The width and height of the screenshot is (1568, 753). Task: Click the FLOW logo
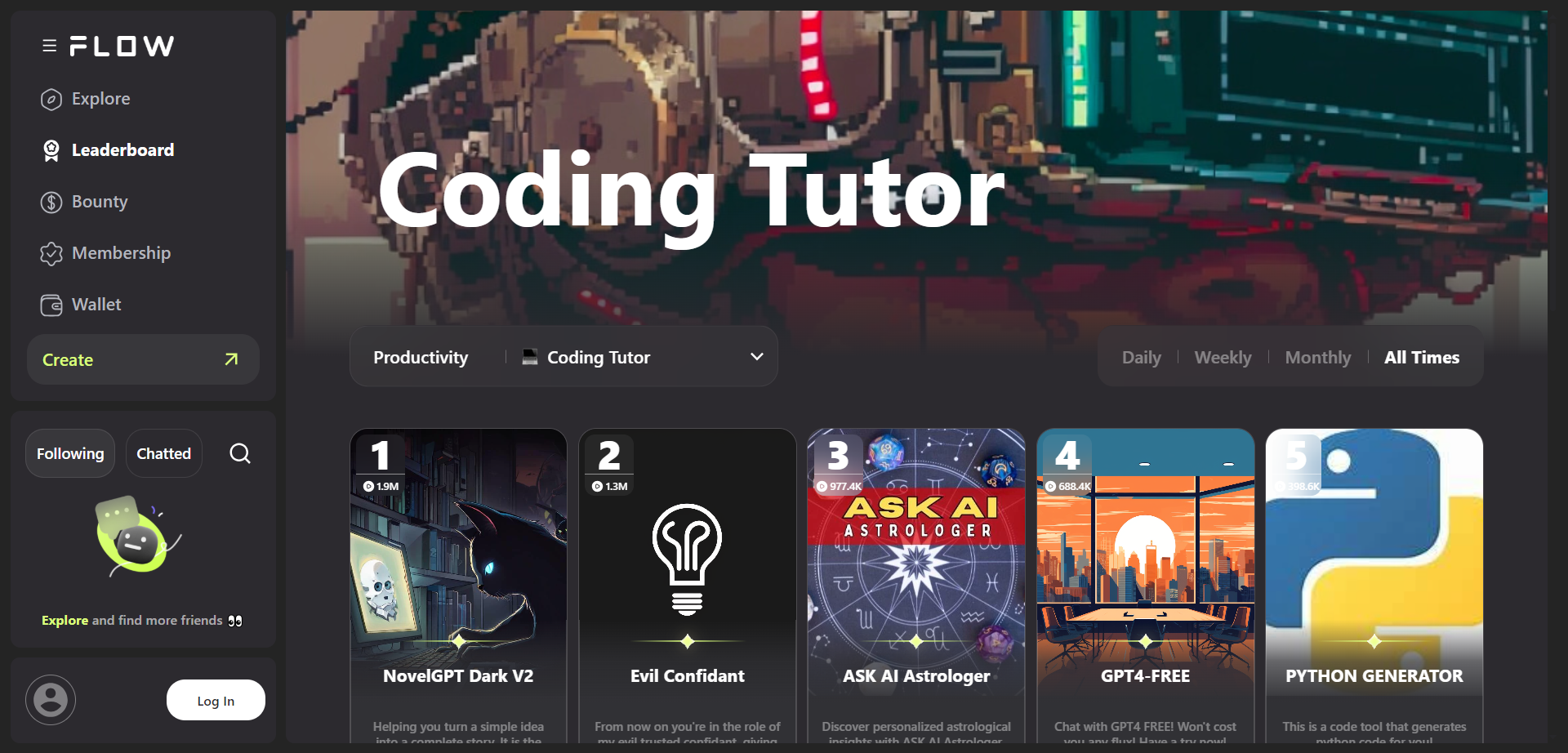pyautogui.click(x=122, y=46)
